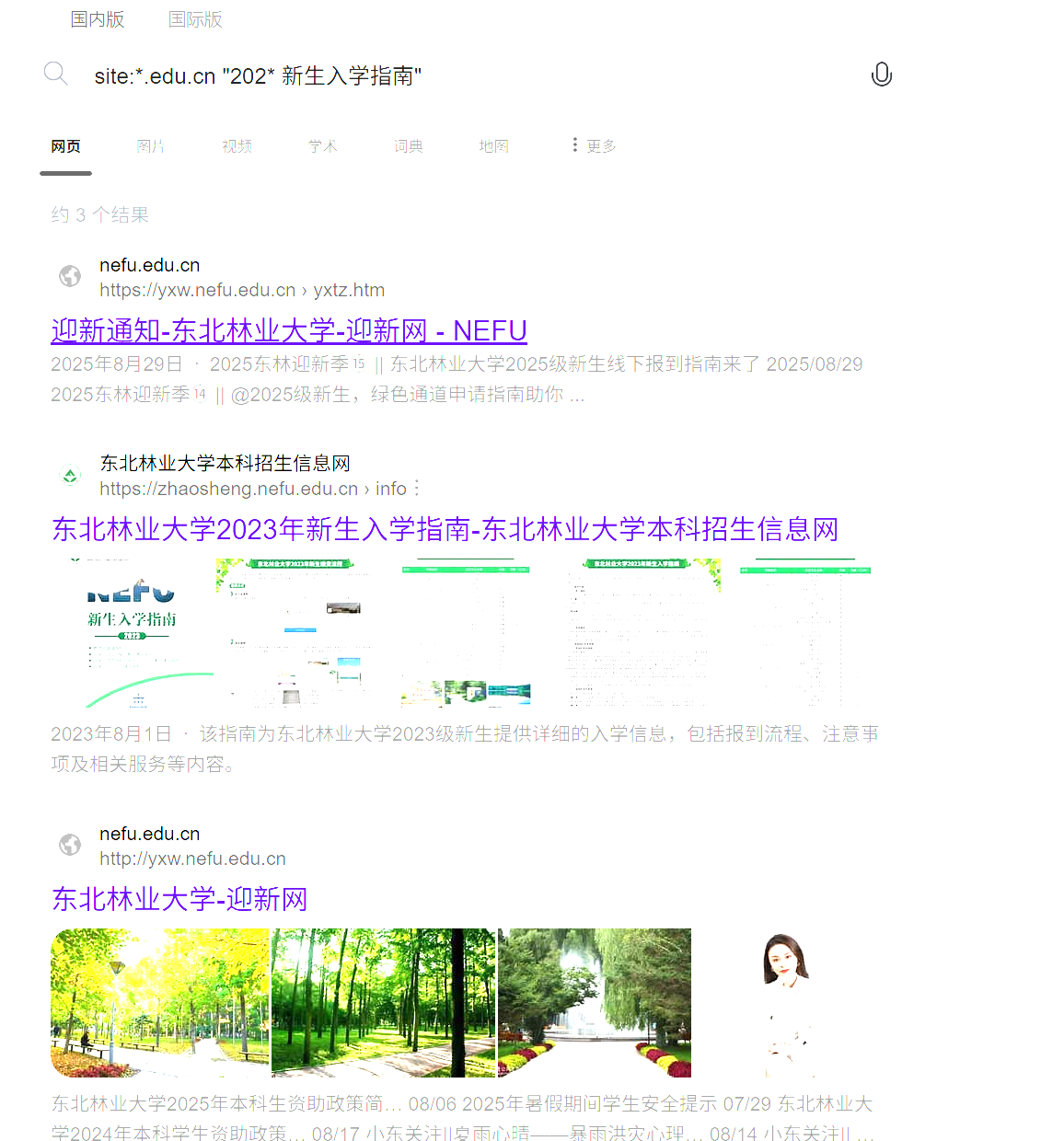The width and height of the screenshot is (1064, 1141).
Task: Activate voice search via microphone icon
Action: (881, 74)
